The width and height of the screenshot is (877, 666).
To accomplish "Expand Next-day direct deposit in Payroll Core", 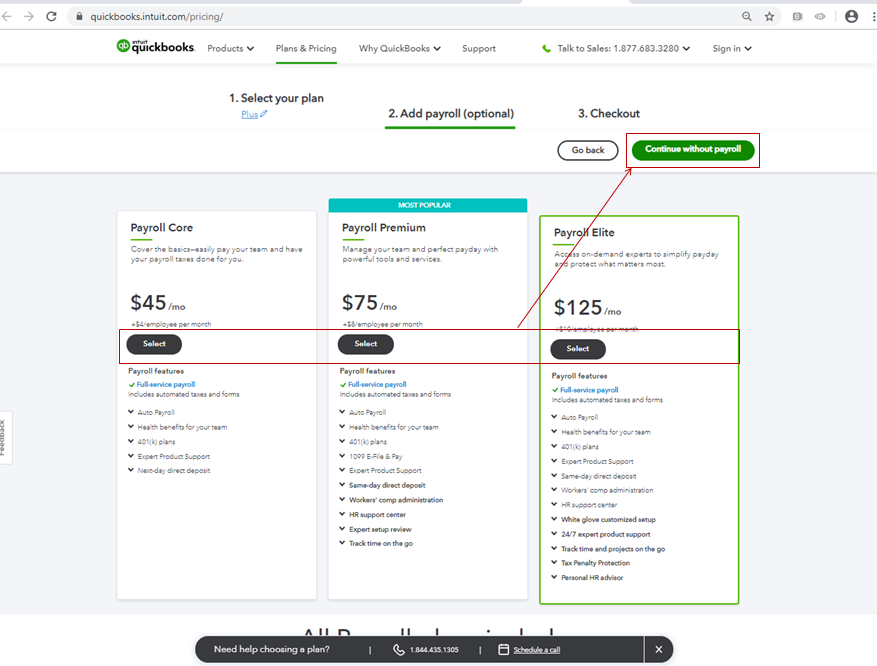I will tap(169, 471).
